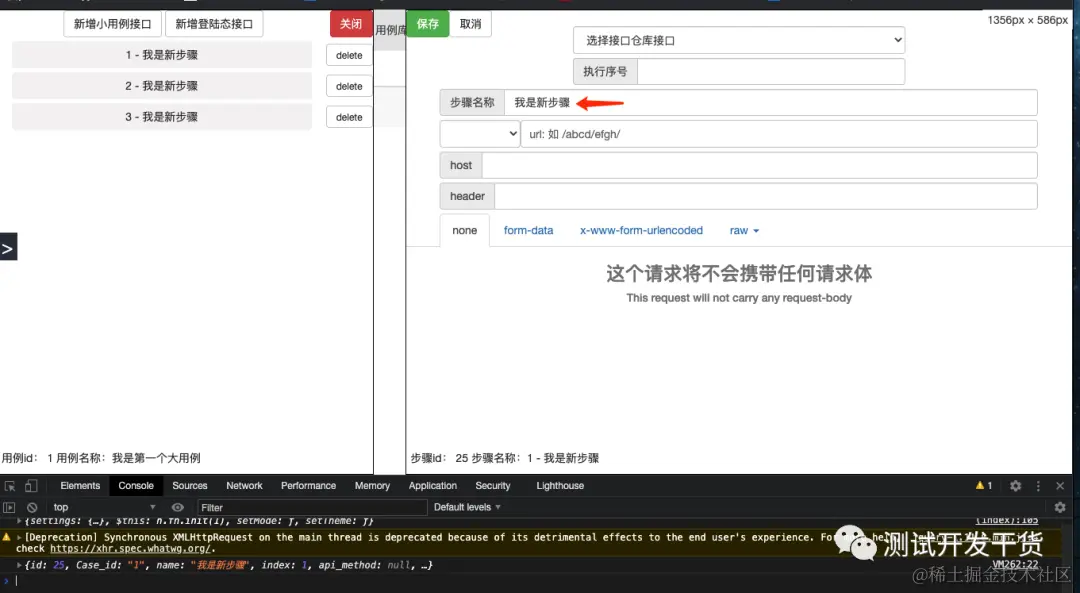Open the request method dropdown beside the URL field

(x=480, y=133)
